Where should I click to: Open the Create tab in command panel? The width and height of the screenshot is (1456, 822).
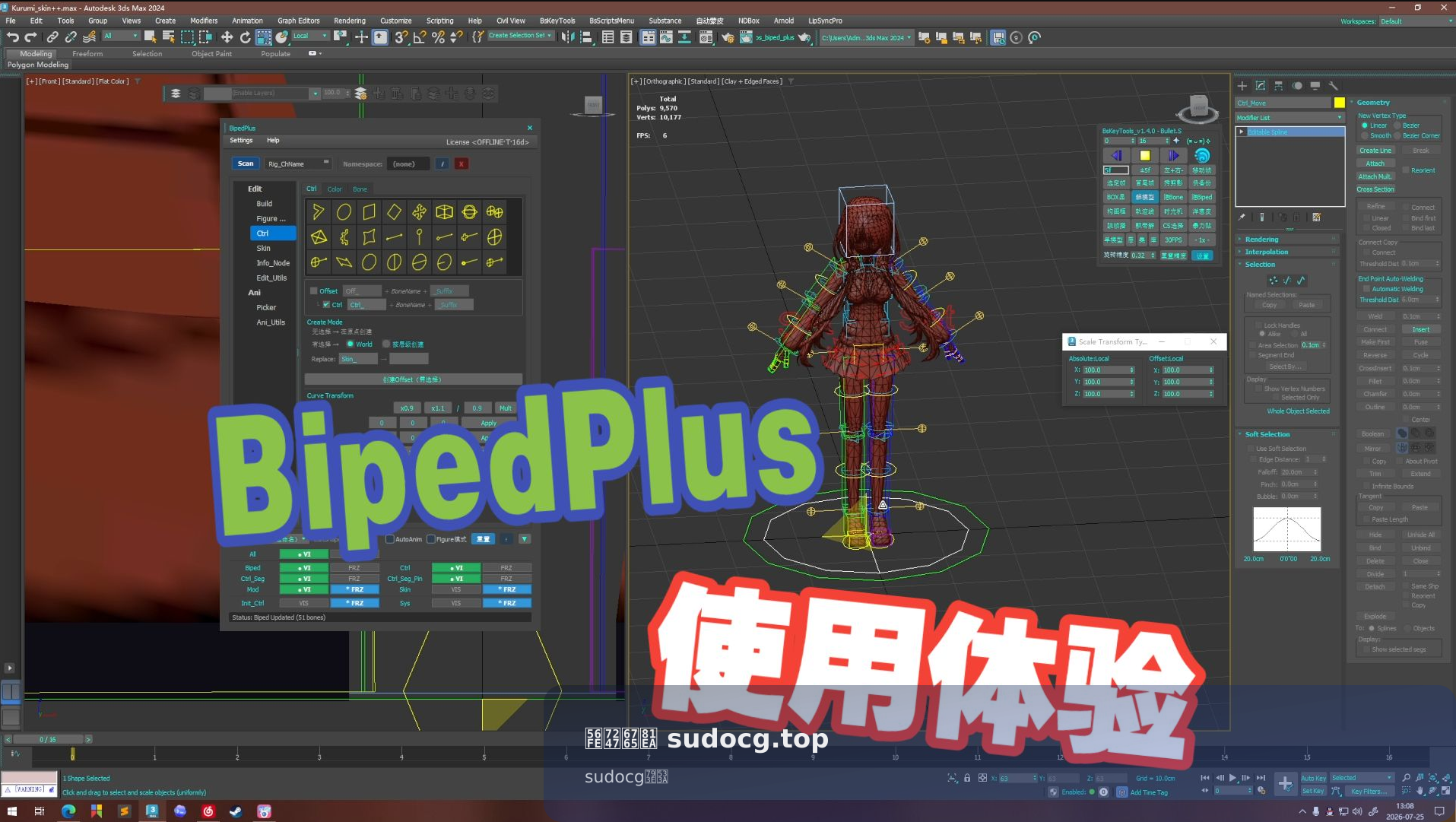click(1242, 86)
